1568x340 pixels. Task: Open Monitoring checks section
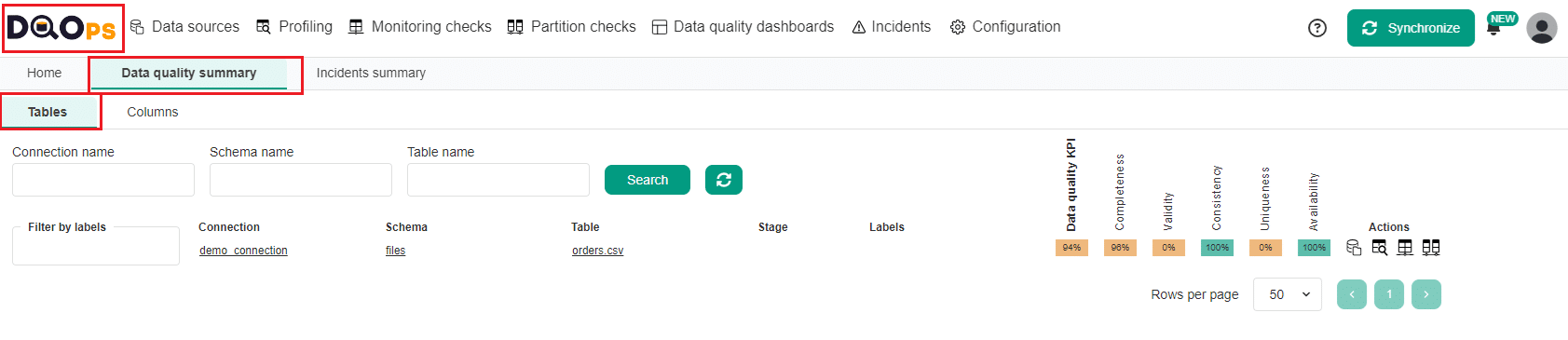(x=420, y=27)
